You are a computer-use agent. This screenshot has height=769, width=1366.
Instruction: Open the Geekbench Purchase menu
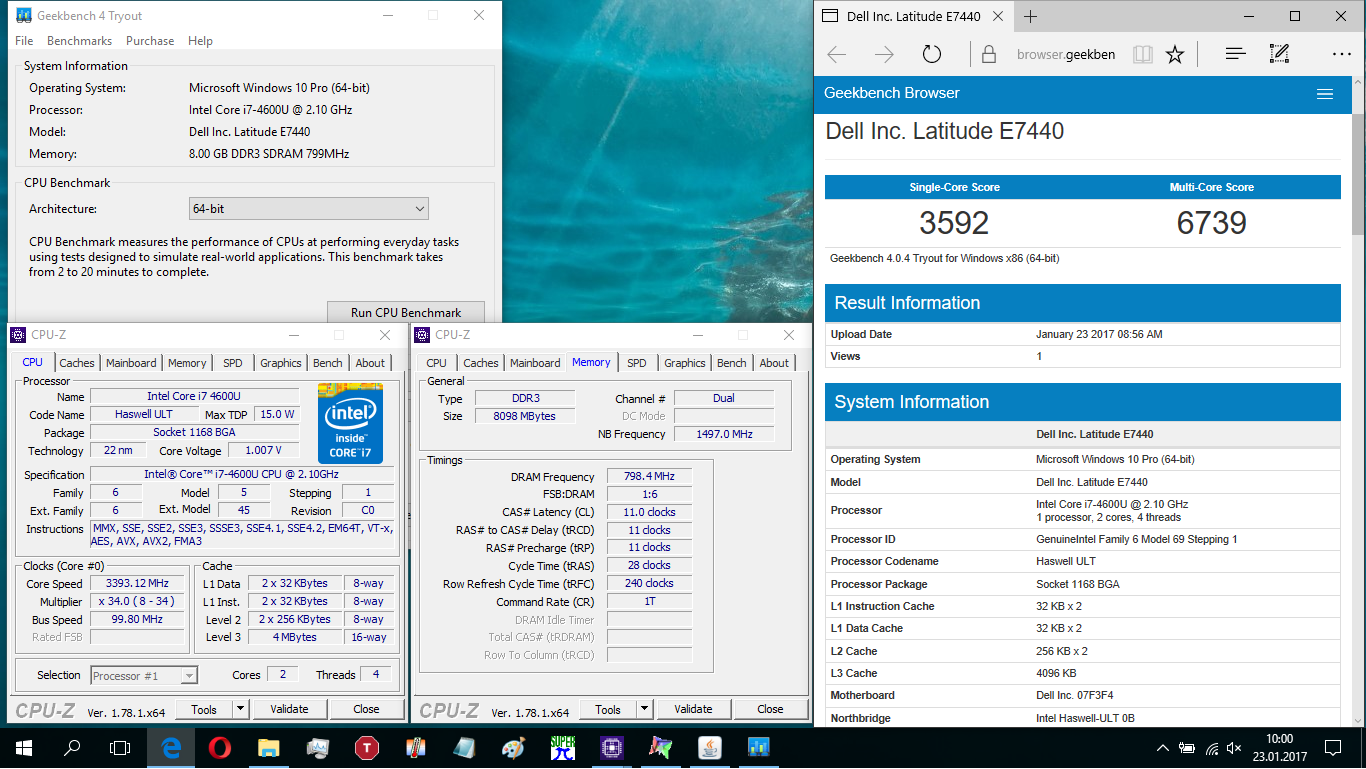150,41
